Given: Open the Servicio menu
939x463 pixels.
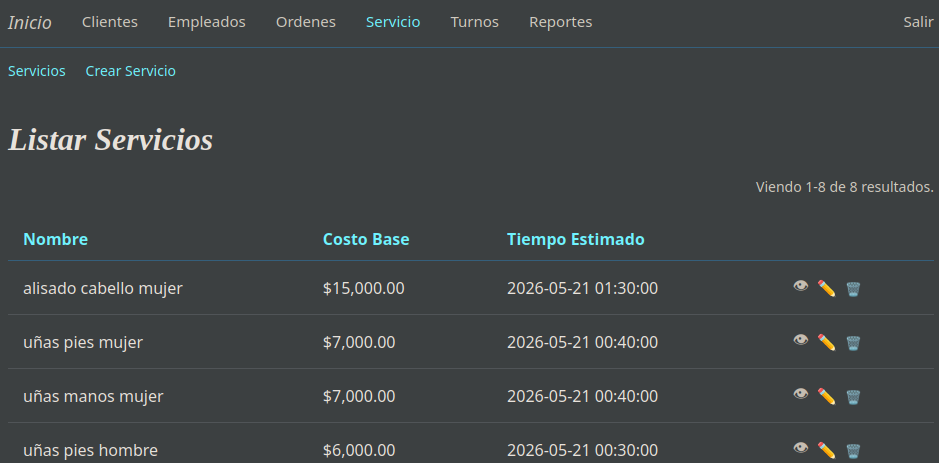Looking at the screenshot, I should coord(393,22).
